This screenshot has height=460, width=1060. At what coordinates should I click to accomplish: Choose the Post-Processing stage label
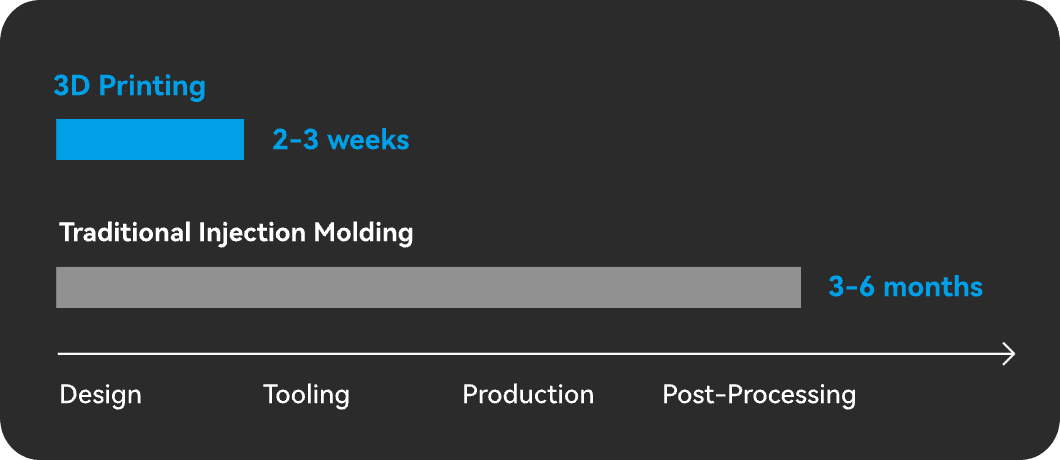pos(759,394)
